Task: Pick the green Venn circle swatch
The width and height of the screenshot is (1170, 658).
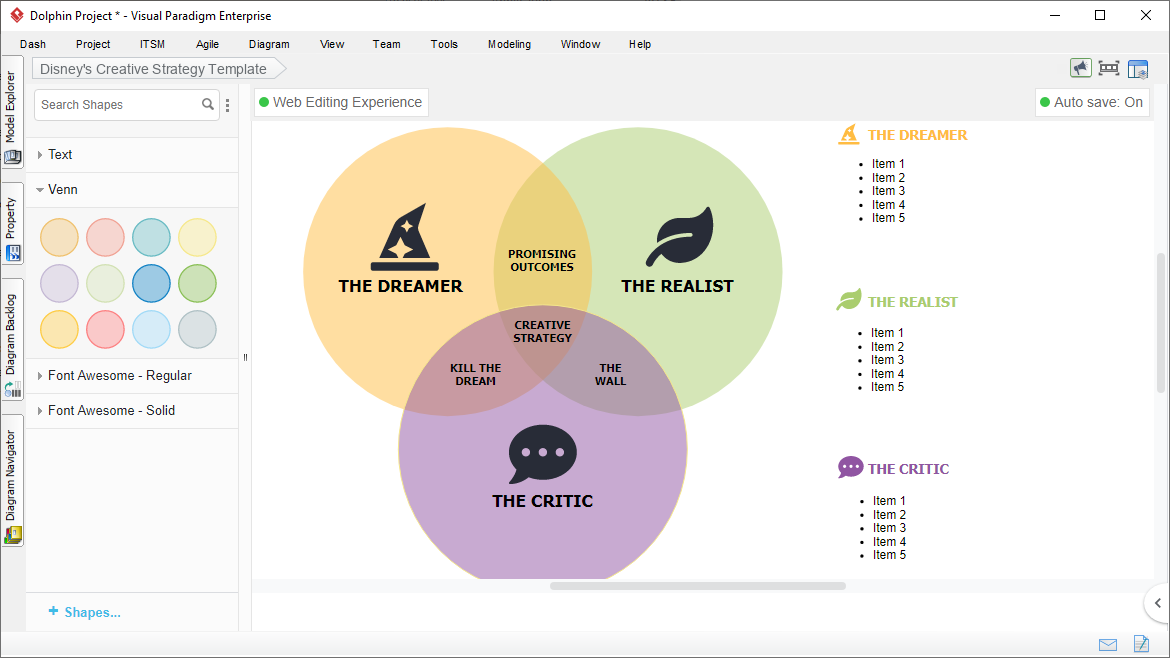Action: (198, 283)
